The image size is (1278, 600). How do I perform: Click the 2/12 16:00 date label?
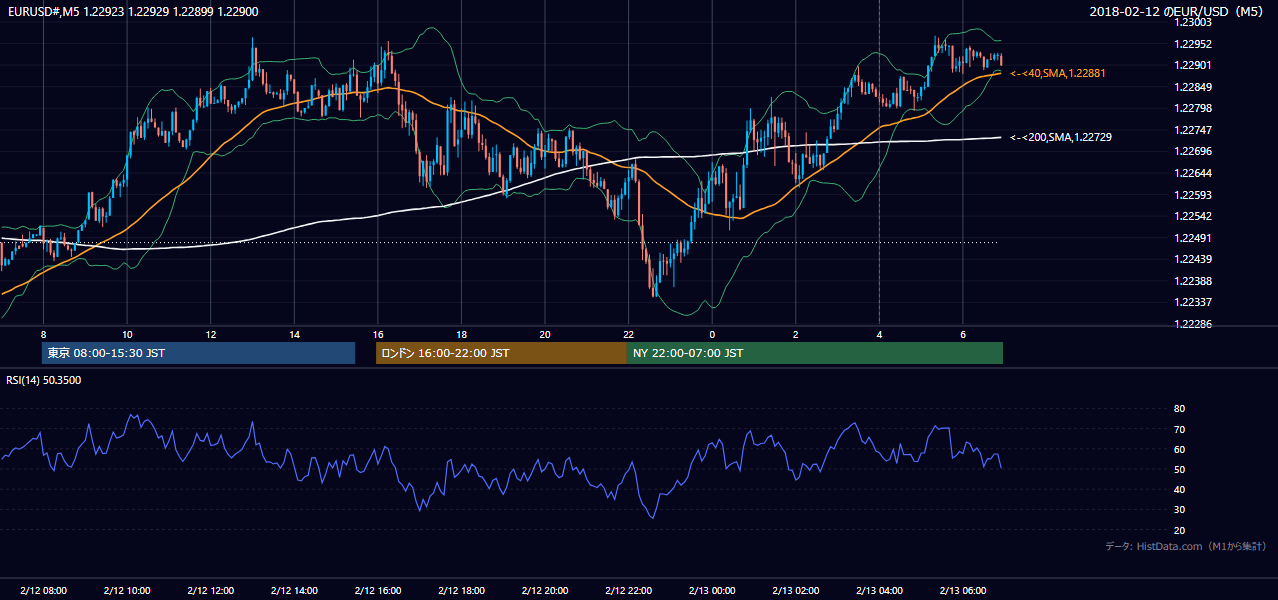click(378, 591)
